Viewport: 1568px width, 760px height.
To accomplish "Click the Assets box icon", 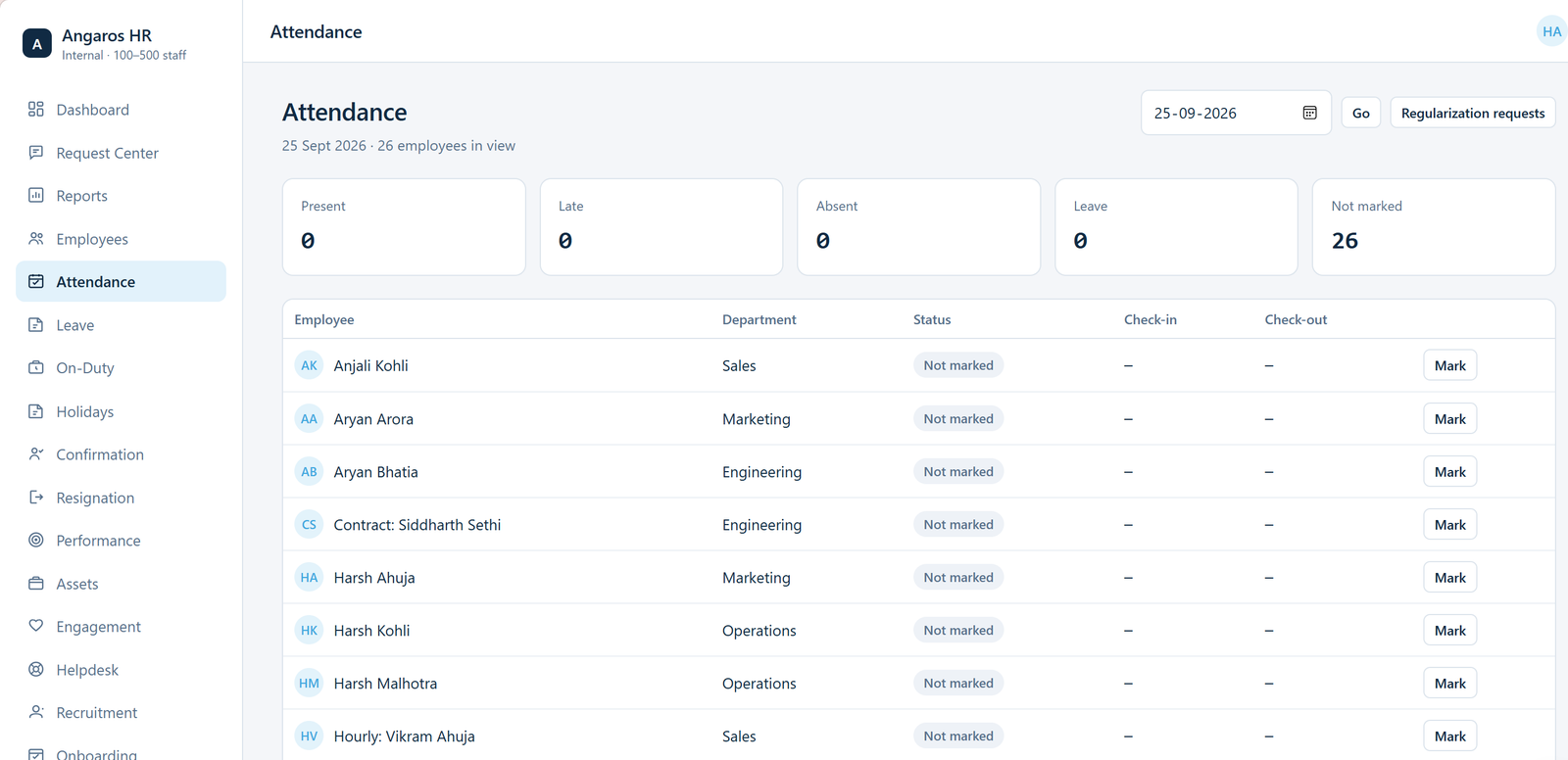I will point(36,583).
